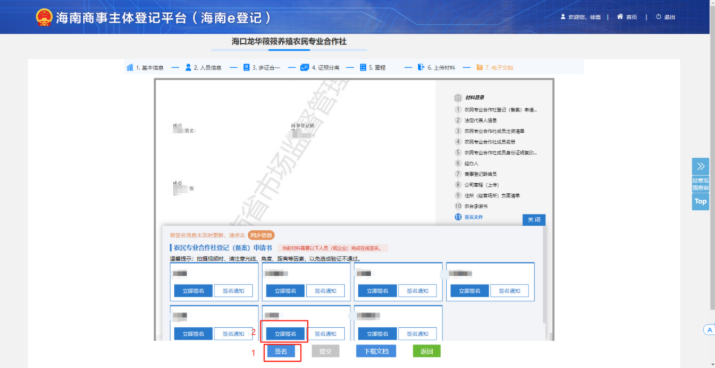This screenshot has height=368, width=715.
Task: Click 签名通知 in third card of bottom row
Action: click(418, 334)
